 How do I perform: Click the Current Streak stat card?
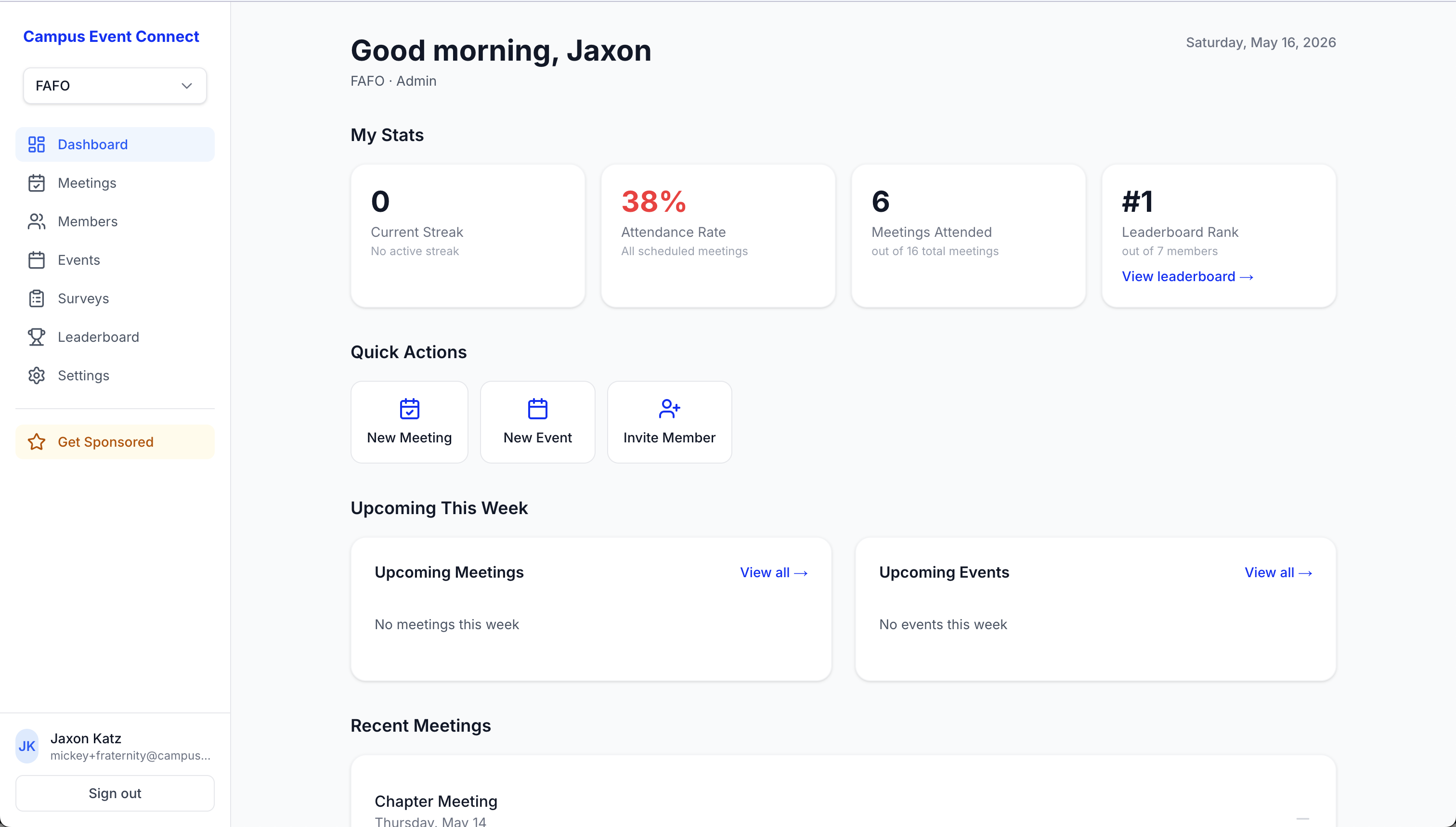pos(468,236)
